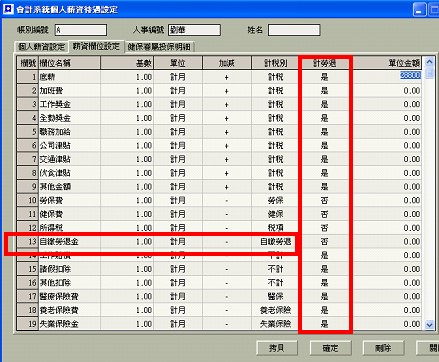
Task: Click the 計勞退 cell in the 勞保費 row
Action: coord(325,200)
